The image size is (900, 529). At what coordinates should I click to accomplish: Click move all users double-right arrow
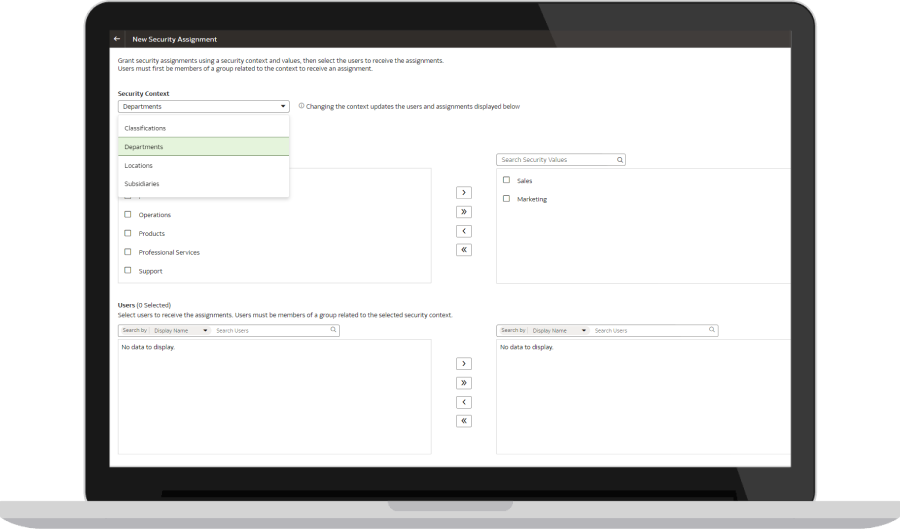click(x=464, y=383)
